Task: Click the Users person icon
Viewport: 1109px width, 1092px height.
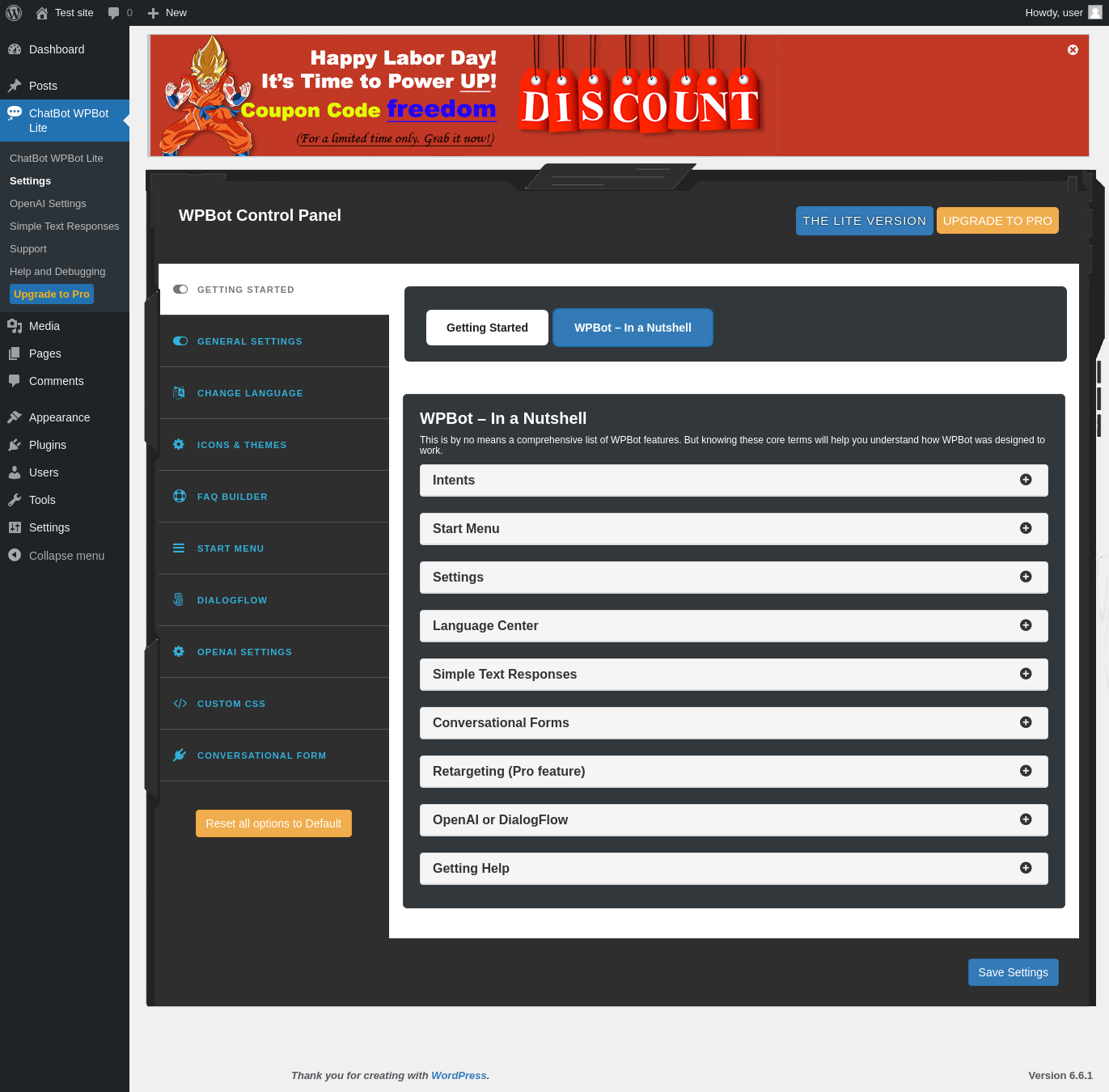Action: [x=15, y=472]
